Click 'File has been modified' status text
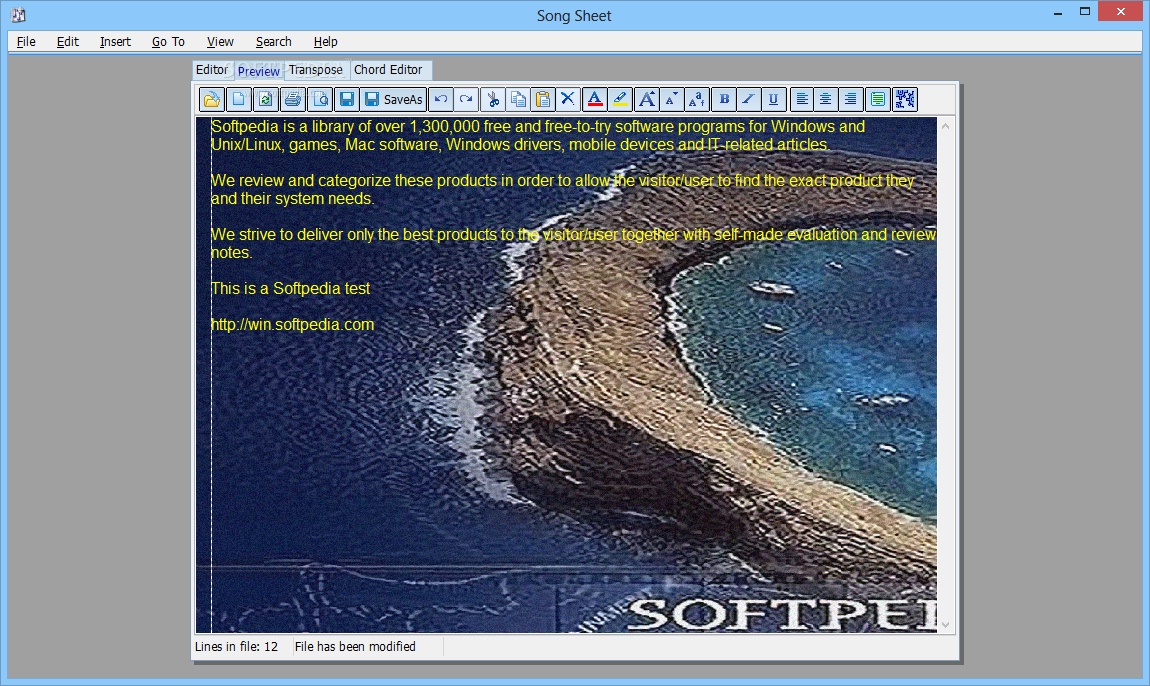The width and height of the screenshot is (1150, 686). 355,646
